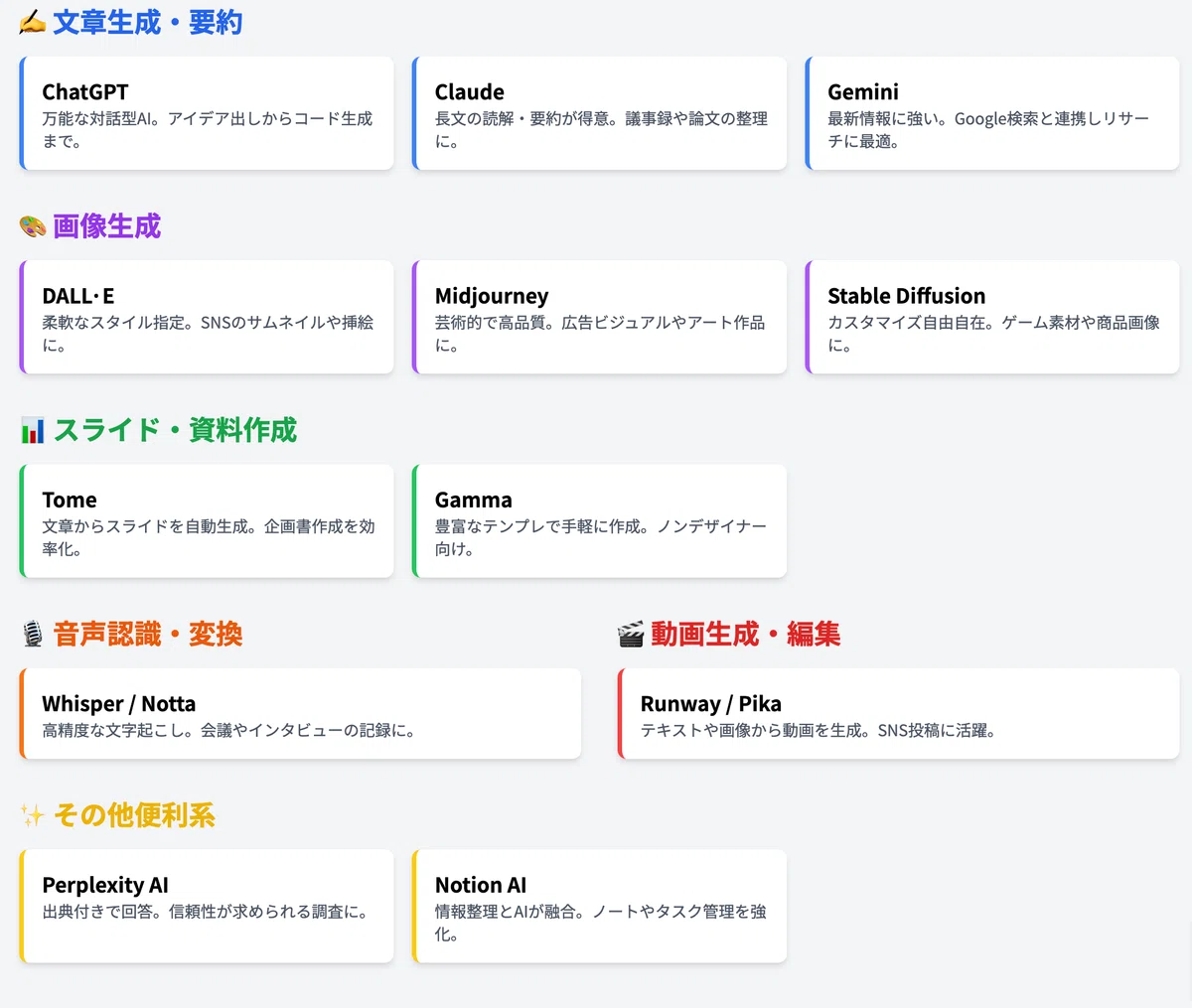Screen dimensions: 1192x1008
Task: Click Gemini description 最新情報に強い text
Action: (x=883, y=118)
